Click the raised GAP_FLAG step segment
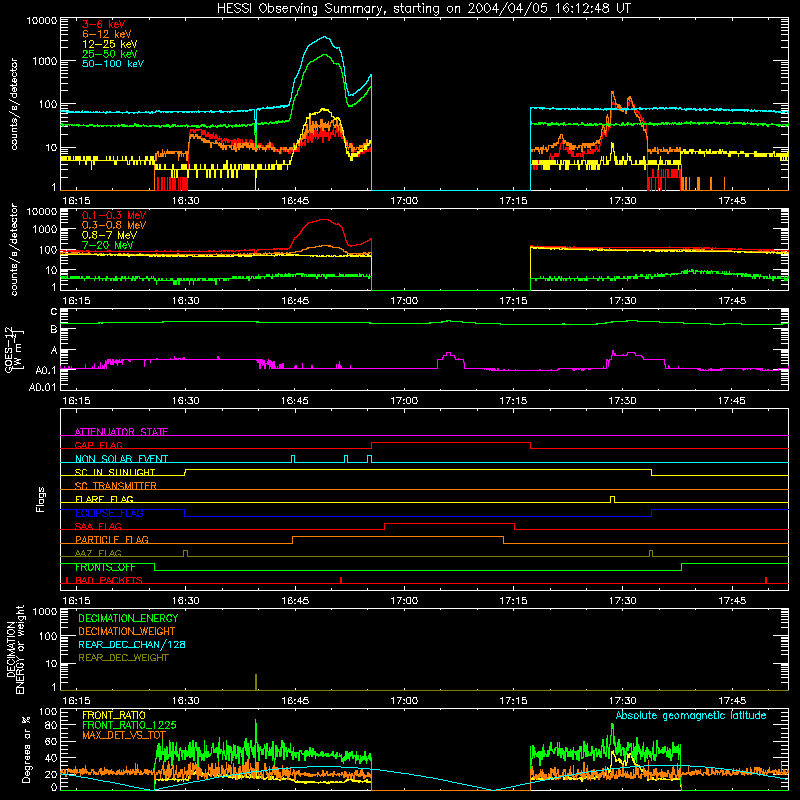 tap(451, 443)
